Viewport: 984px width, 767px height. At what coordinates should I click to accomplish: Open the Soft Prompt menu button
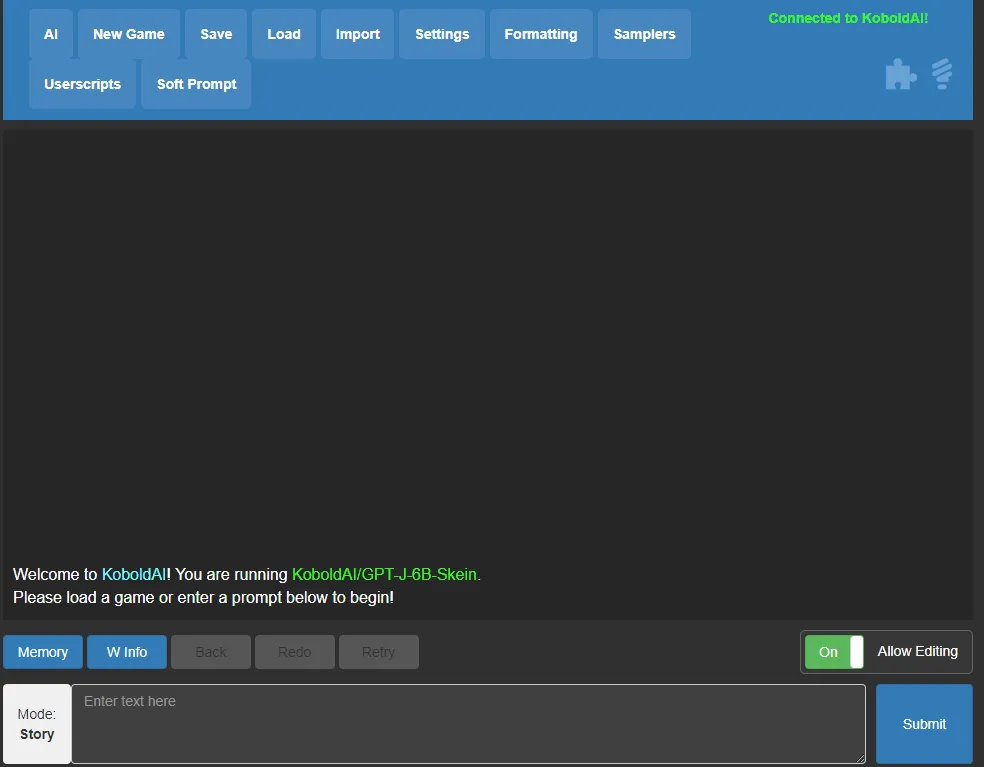[196, 84]
